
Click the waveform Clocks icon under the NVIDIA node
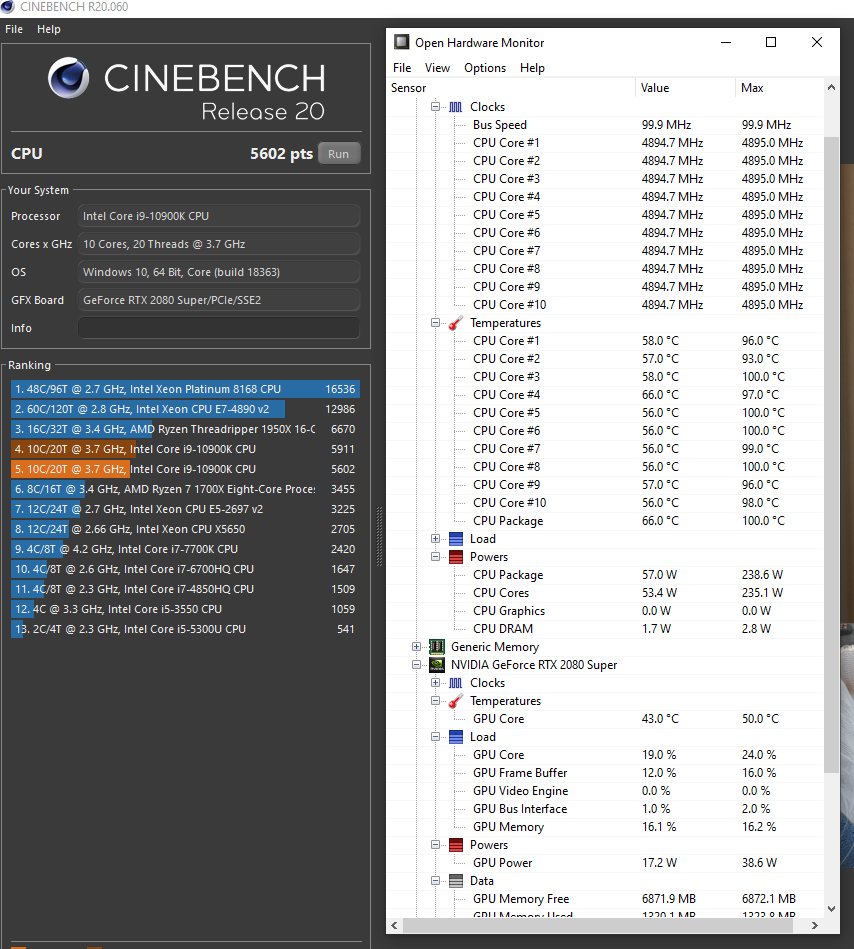pyautogui.click(x=456, y=683)
